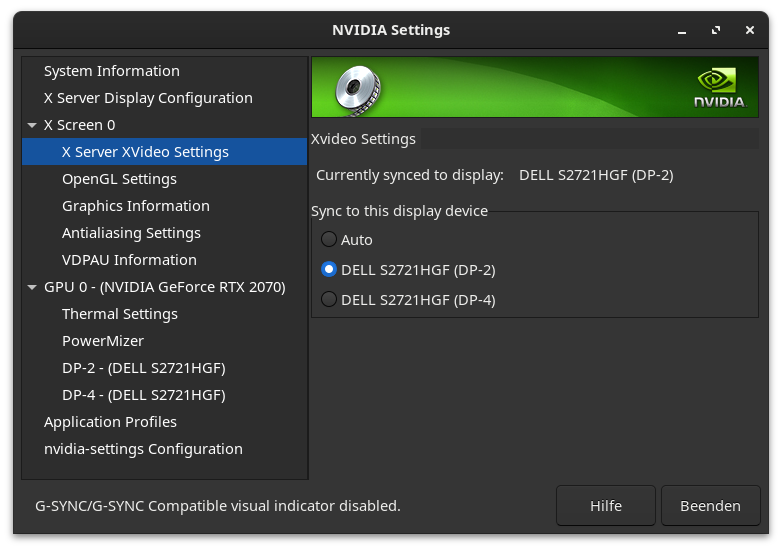Select X Screen 0 entry
Viewport: 782px width, 550px height.
[165, 125]
